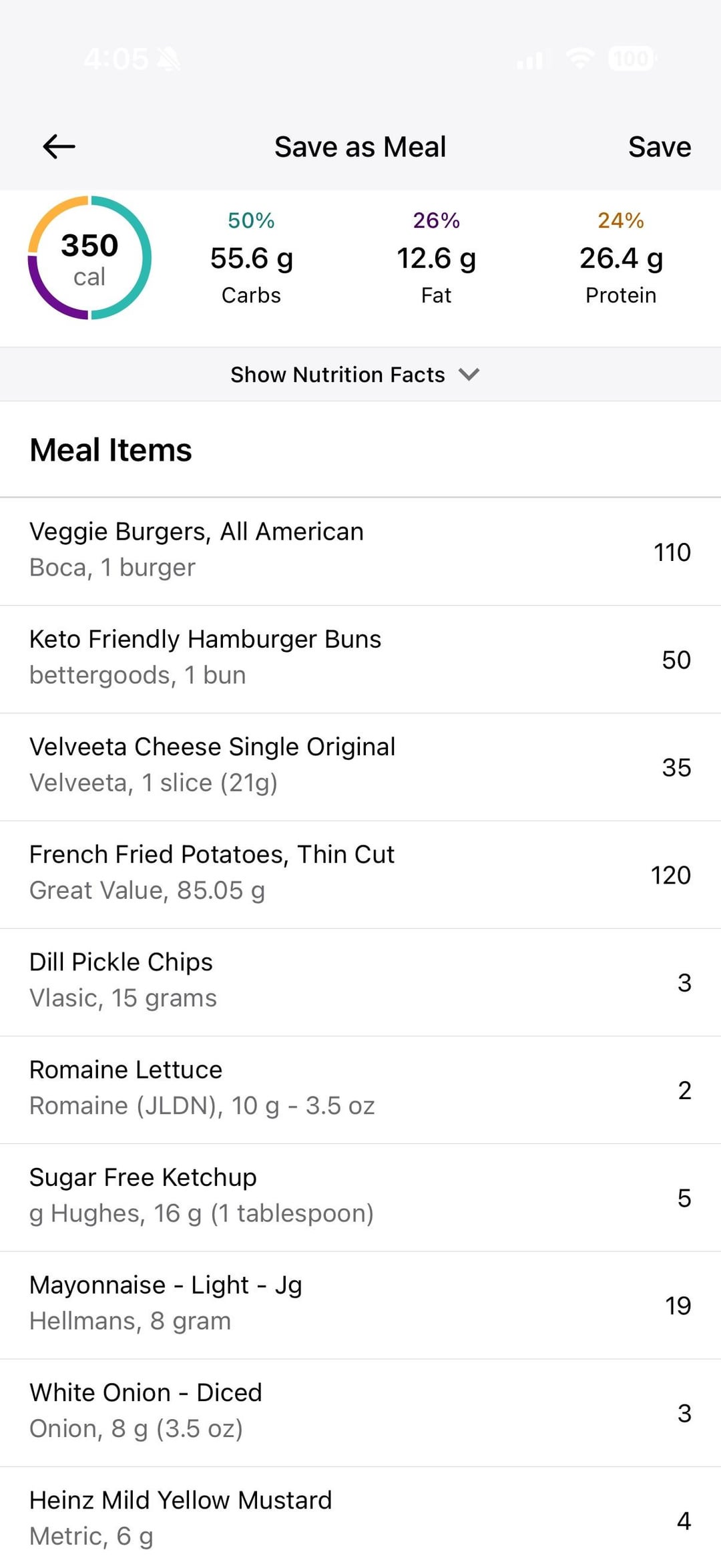Tap the 26.4 g Protein summary
721x1568 pixels.
(x=621, y=259)
